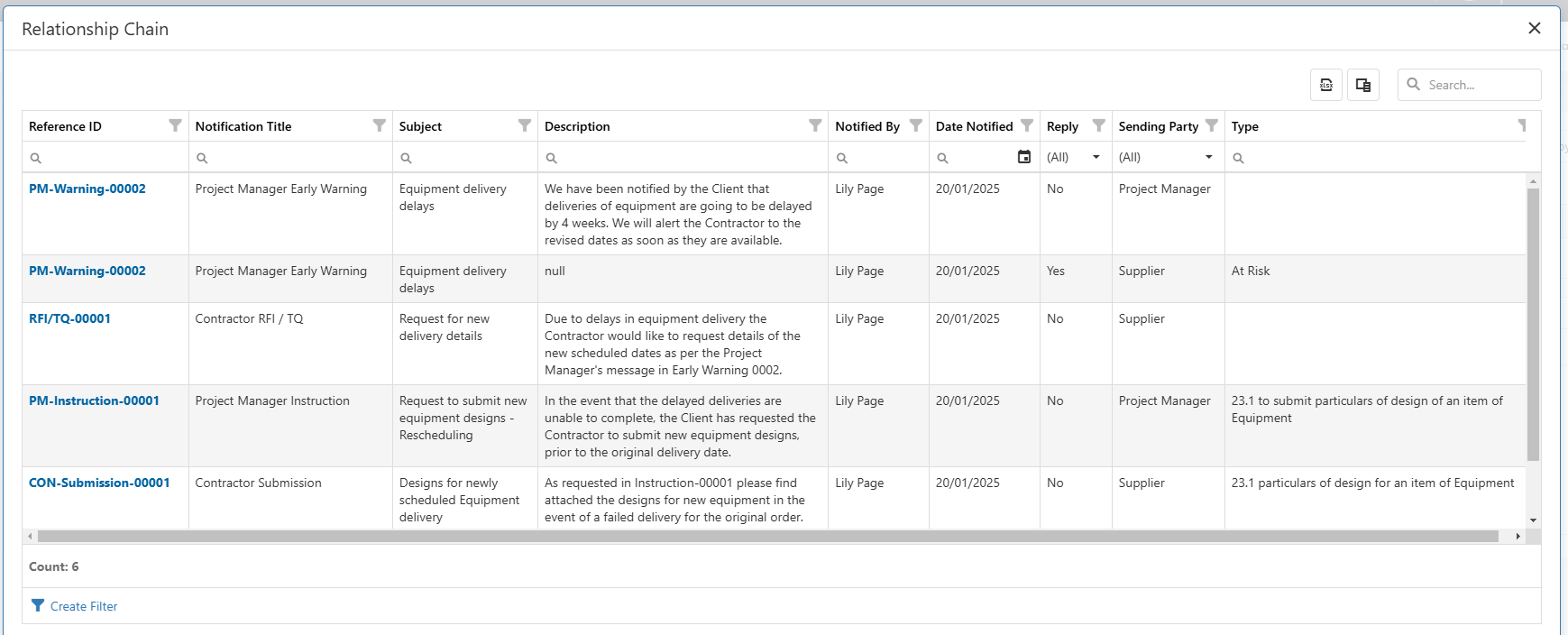Image resolution: width=1568 pixels, height=635 pixels.
Task: Click the funnel icon beside Create Filter
Action: pyautogui.click(x=37, y=605)
